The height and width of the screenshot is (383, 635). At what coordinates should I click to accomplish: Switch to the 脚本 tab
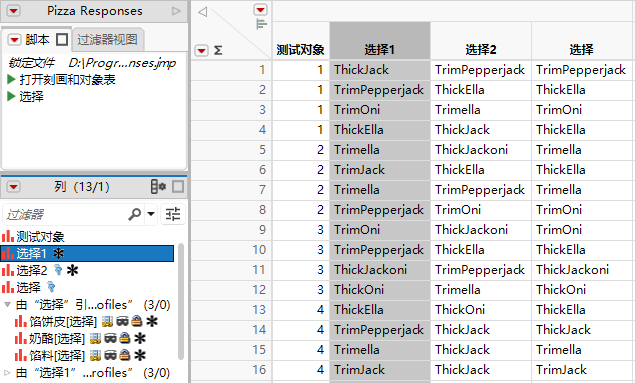click(37, 40)
